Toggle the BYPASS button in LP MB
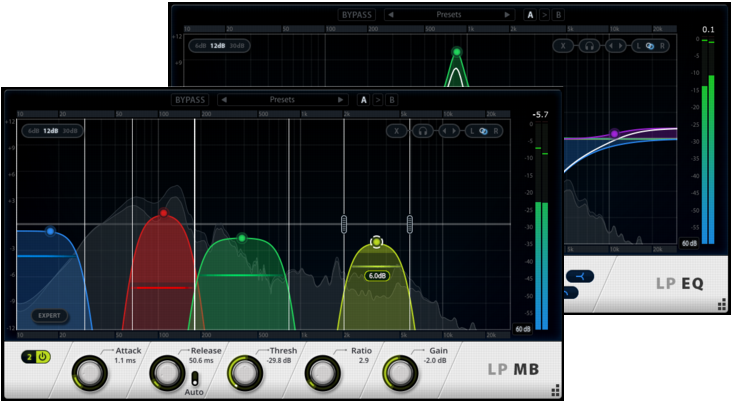The height and width of the screenshot is (401, 731). [x=190, y=100]
